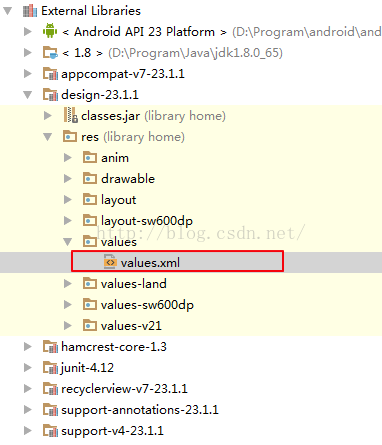Image resolution: width=382 pixels, height=445 pixels.
Task: Click the values folder icon
Action: [x=90, y=241]
